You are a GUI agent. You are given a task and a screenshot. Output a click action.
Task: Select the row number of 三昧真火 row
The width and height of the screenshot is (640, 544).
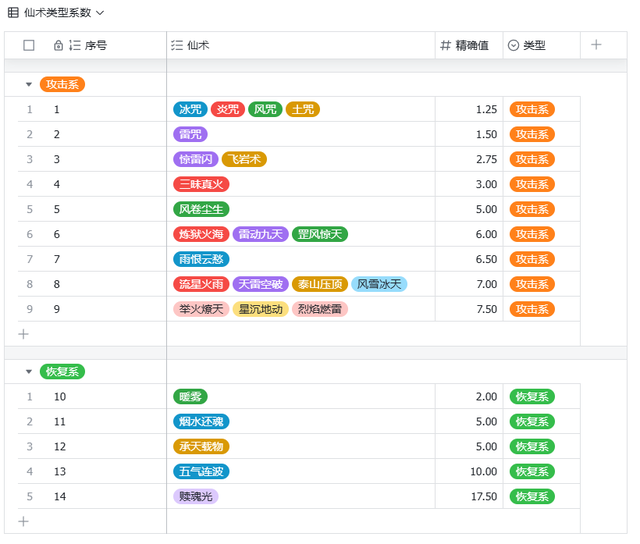[30, 184]
